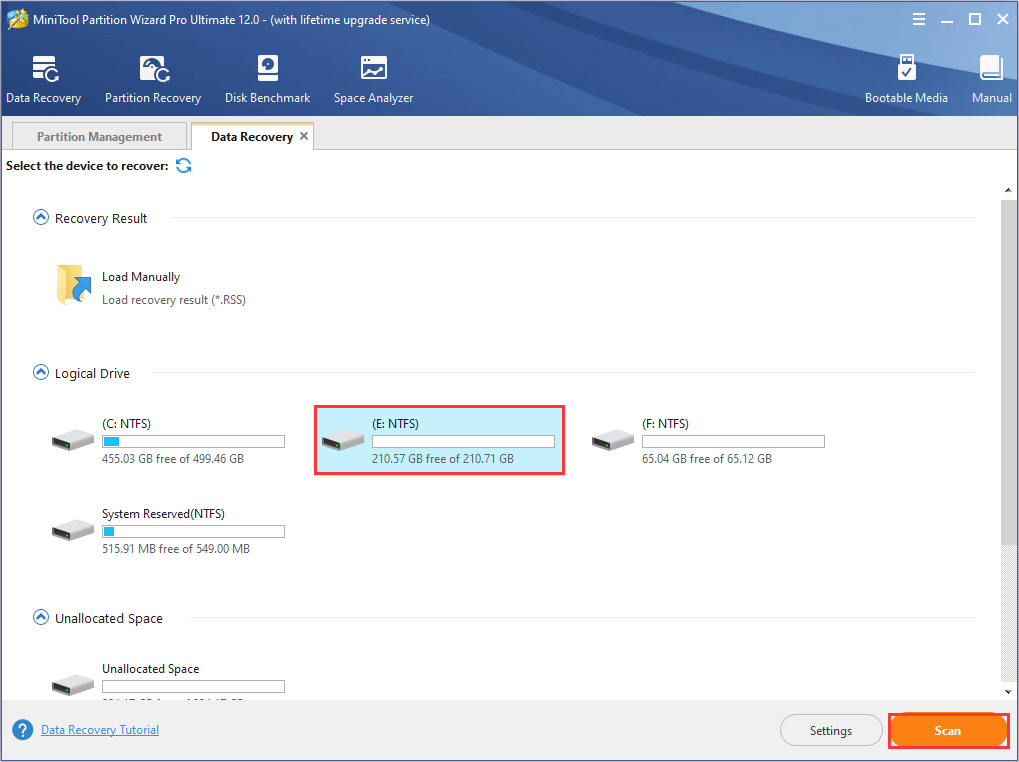Click the "System Reserved(NTFS)" label
1019x762 pixels.
163,514
